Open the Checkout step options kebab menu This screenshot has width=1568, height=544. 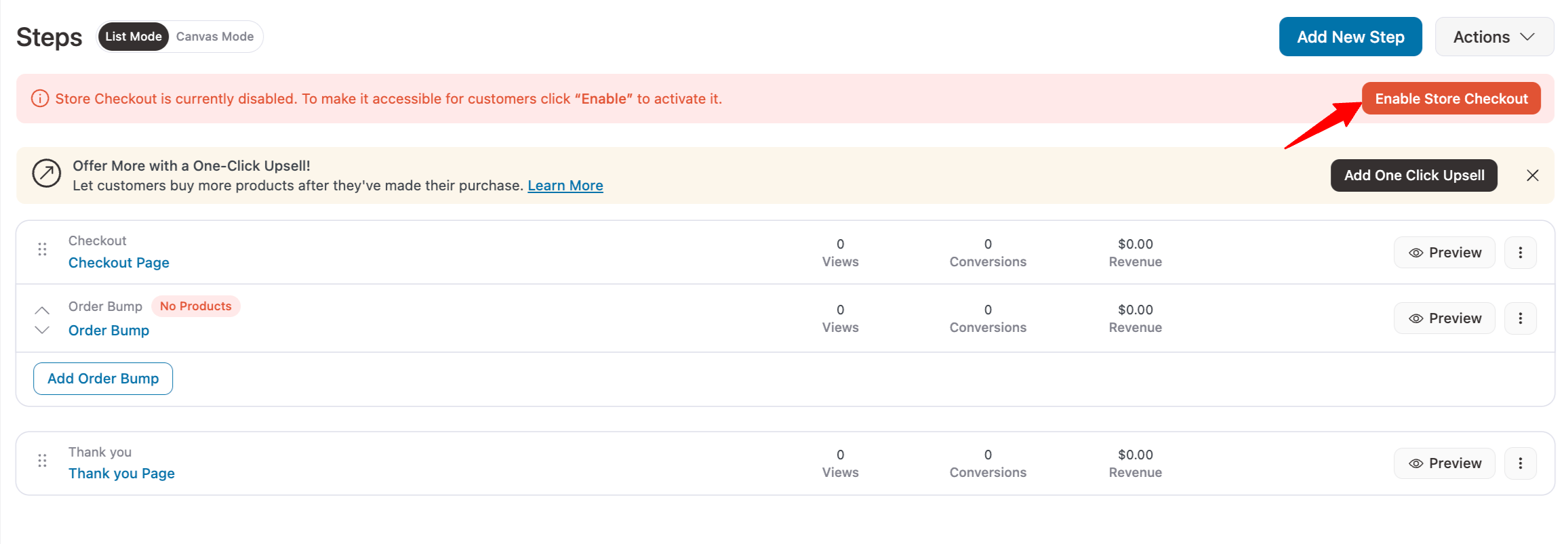pos(1521,252)
